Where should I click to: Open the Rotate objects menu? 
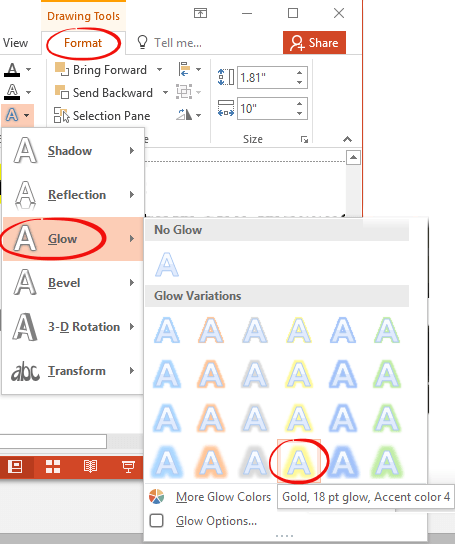189,114
